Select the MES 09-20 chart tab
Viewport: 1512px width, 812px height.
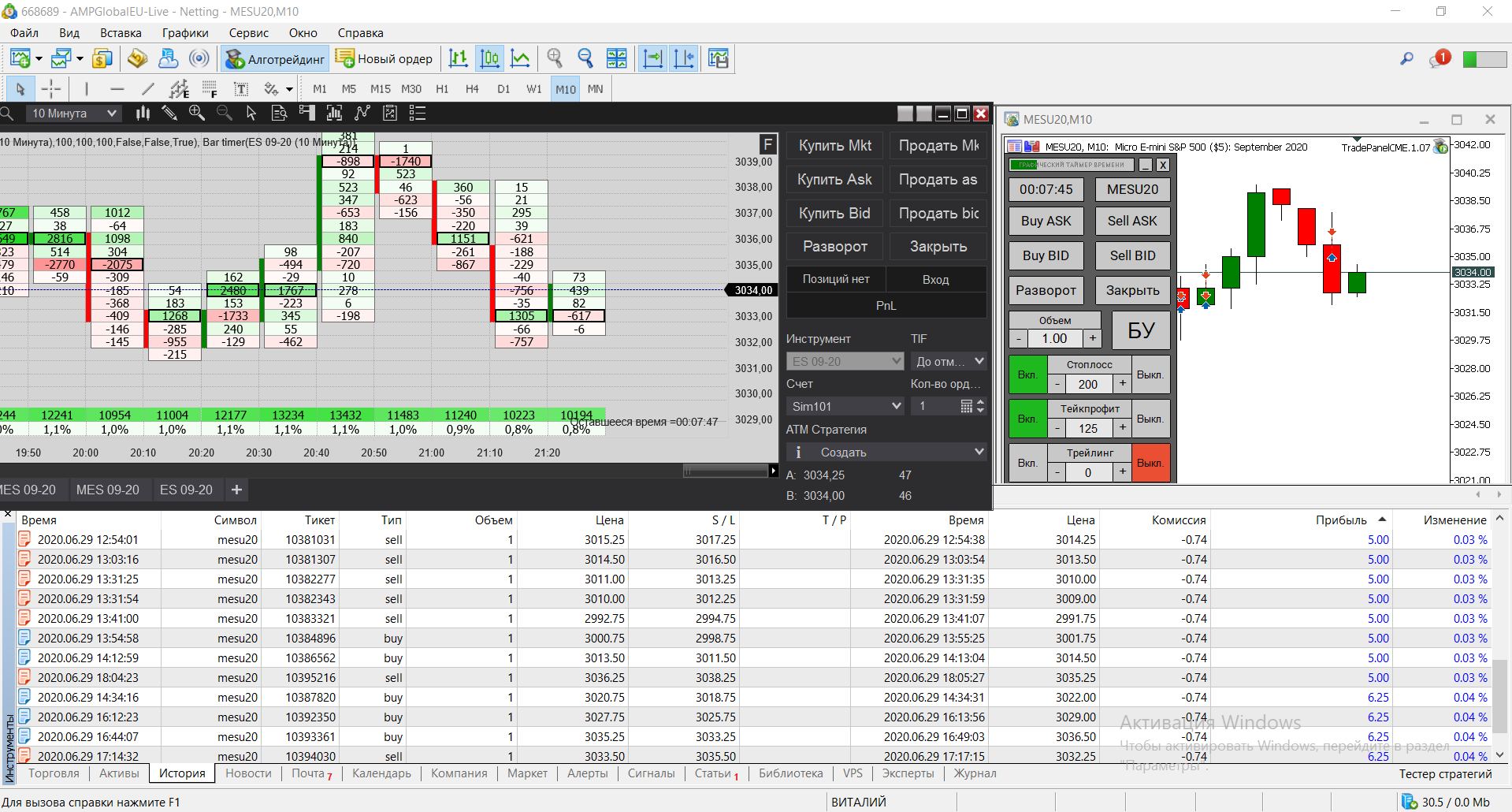point(108,490)
